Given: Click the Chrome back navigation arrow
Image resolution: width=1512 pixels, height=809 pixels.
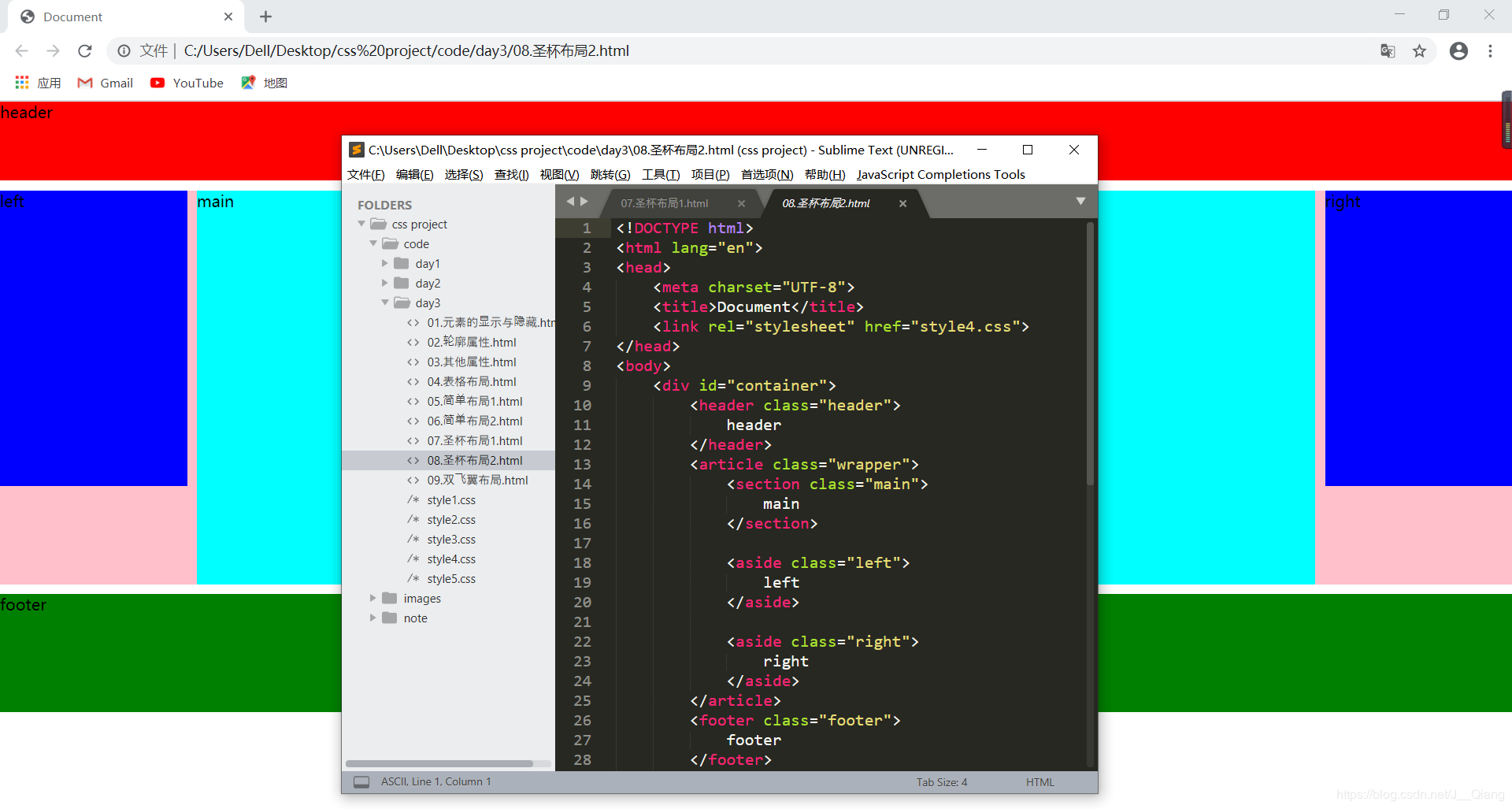Looking at the screenshot, I should [x=21, y=51].
